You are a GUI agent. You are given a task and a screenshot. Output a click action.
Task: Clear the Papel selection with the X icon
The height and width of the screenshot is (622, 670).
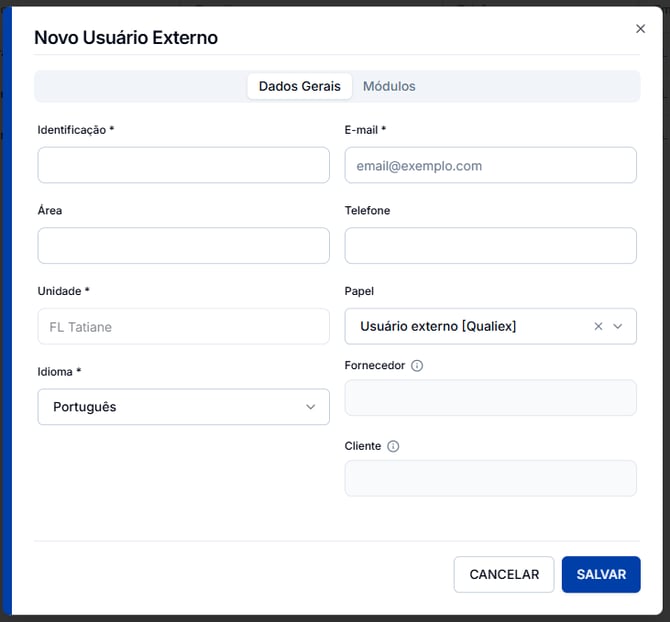click(x=598, y=326)
